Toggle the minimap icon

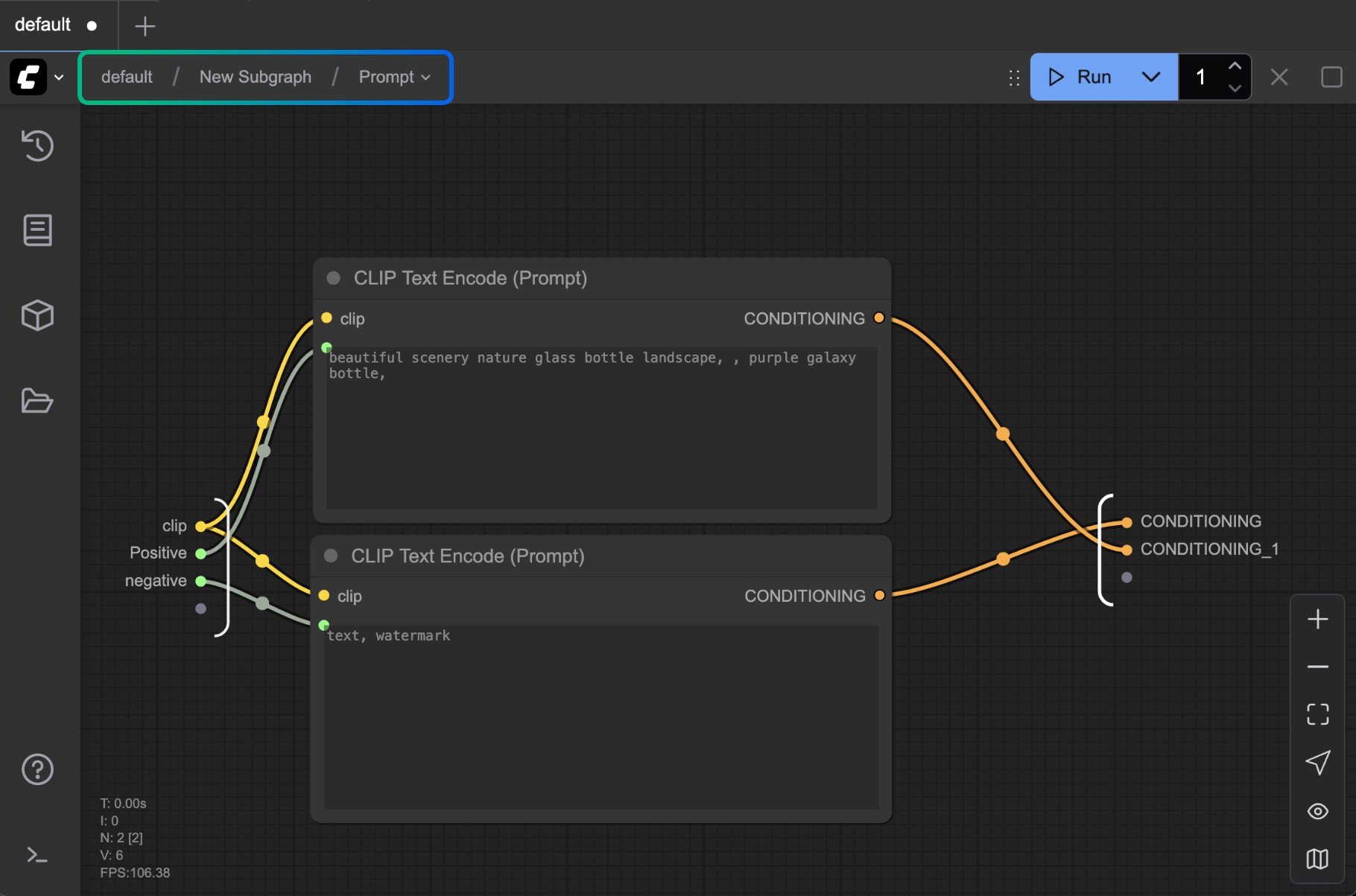[x=1317, y=859]
